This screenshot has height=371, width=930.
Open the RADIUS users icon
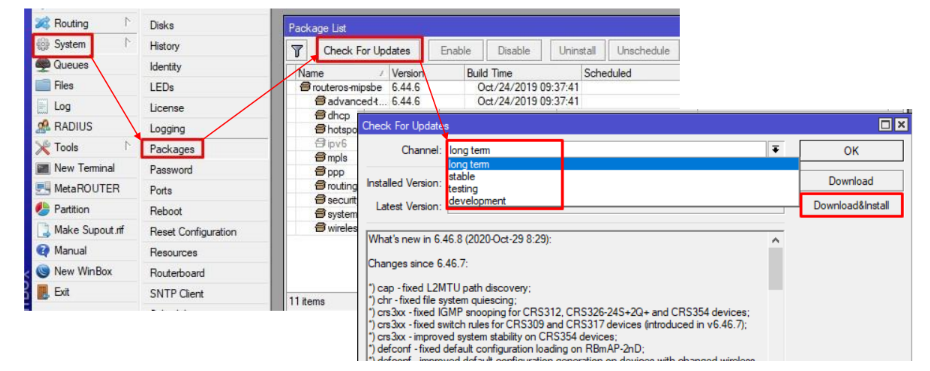pos(43,127)
